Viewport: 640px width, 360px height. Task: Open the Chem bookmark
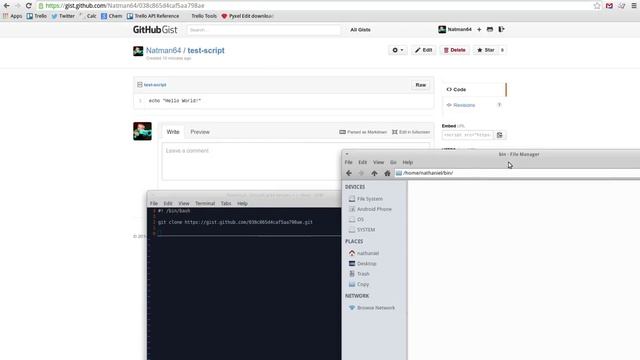click(111, 16)
